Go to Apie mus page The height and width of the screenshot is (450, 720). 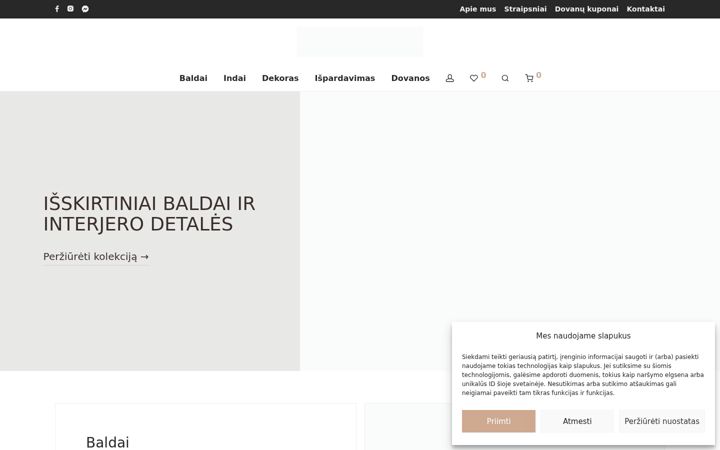[478, 9]
